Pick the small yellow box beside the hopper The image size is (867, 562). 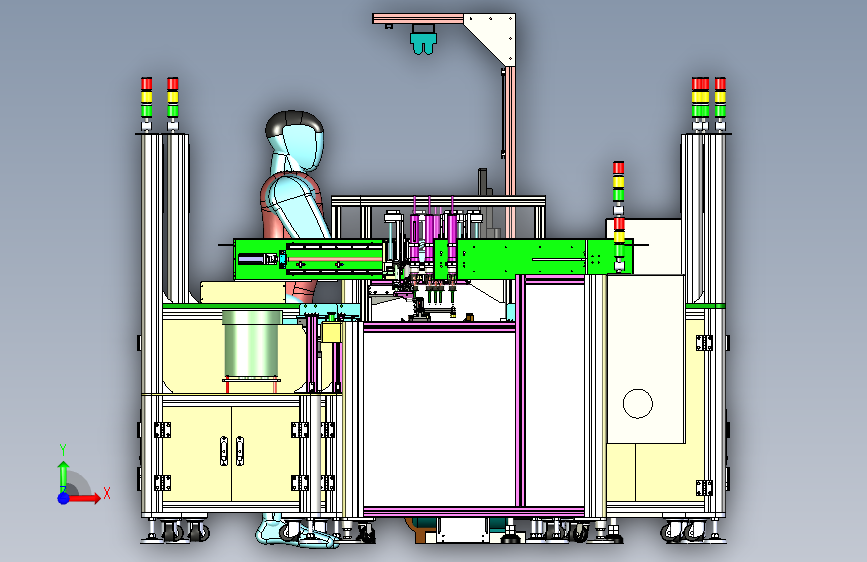coord(331,332)
